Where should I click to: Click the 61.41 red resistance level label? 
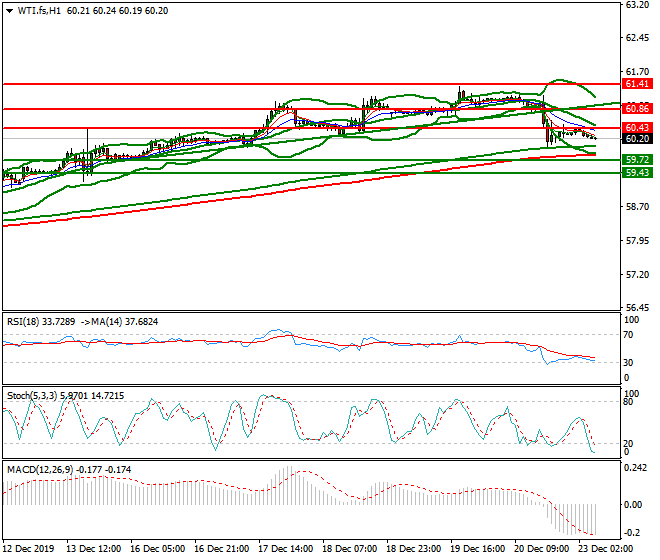pyautogui.click(x=637, y=84)
